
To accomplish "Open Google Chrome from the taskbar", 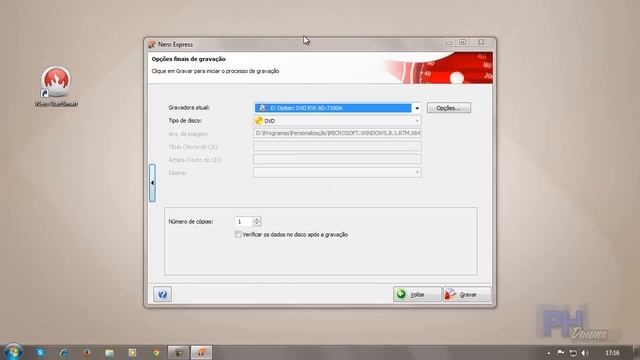I will (156, 352).
